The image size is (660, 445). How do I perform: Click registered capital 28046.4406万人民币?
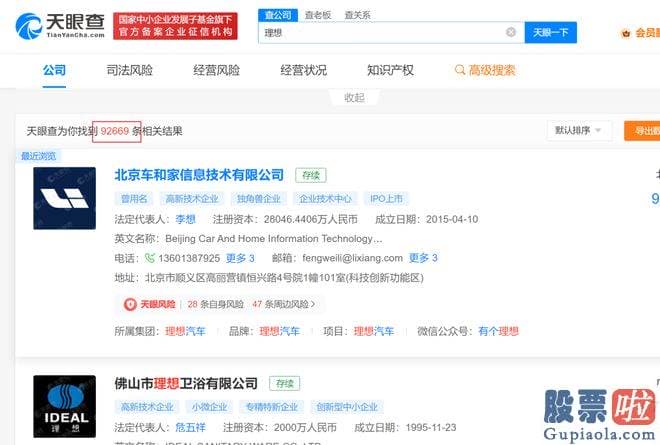311,219
